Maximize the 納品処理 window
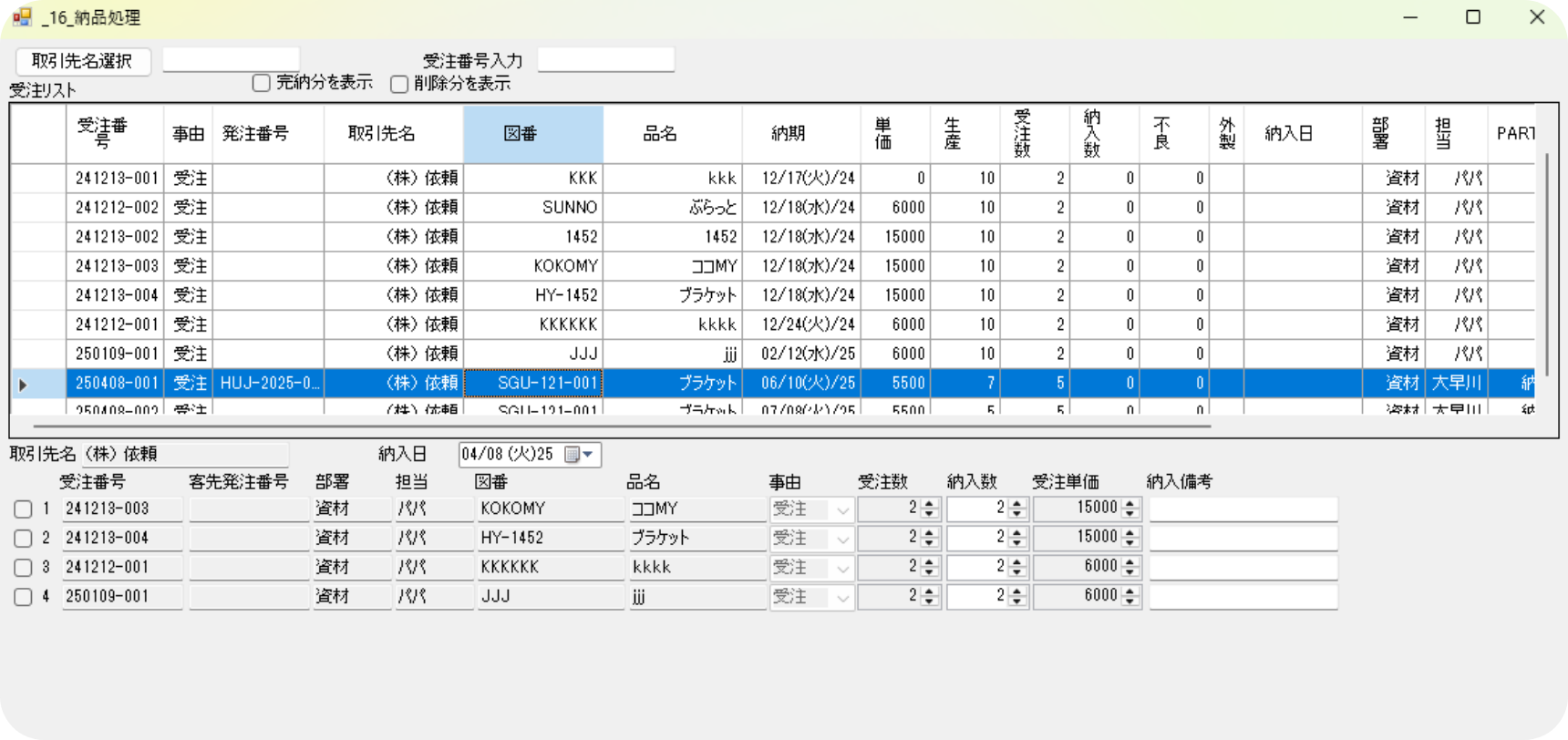The height and width of the screenshot is (740, 1568). pos(1472,17)
